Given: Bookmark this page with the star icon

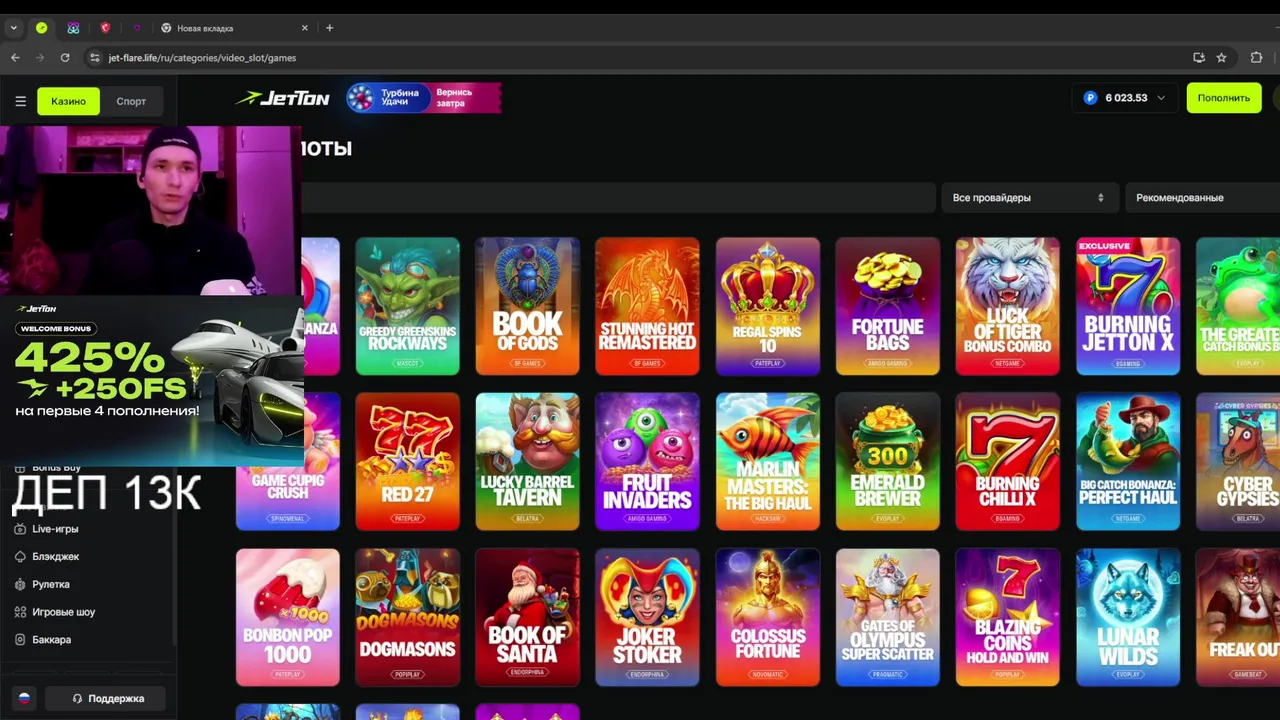Looking at the screenshot, I should [1221, 58].
